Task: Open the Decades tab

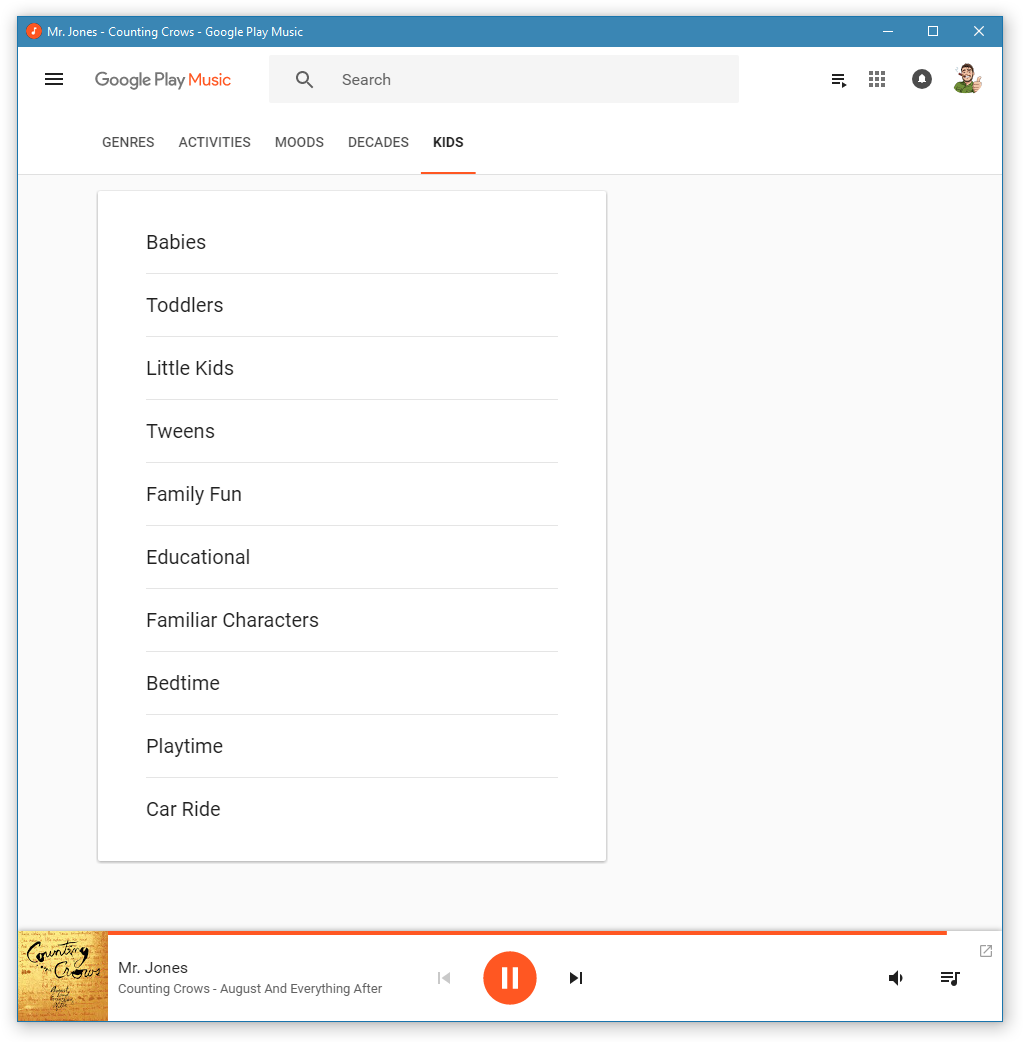Action: (x=378, y=142)
